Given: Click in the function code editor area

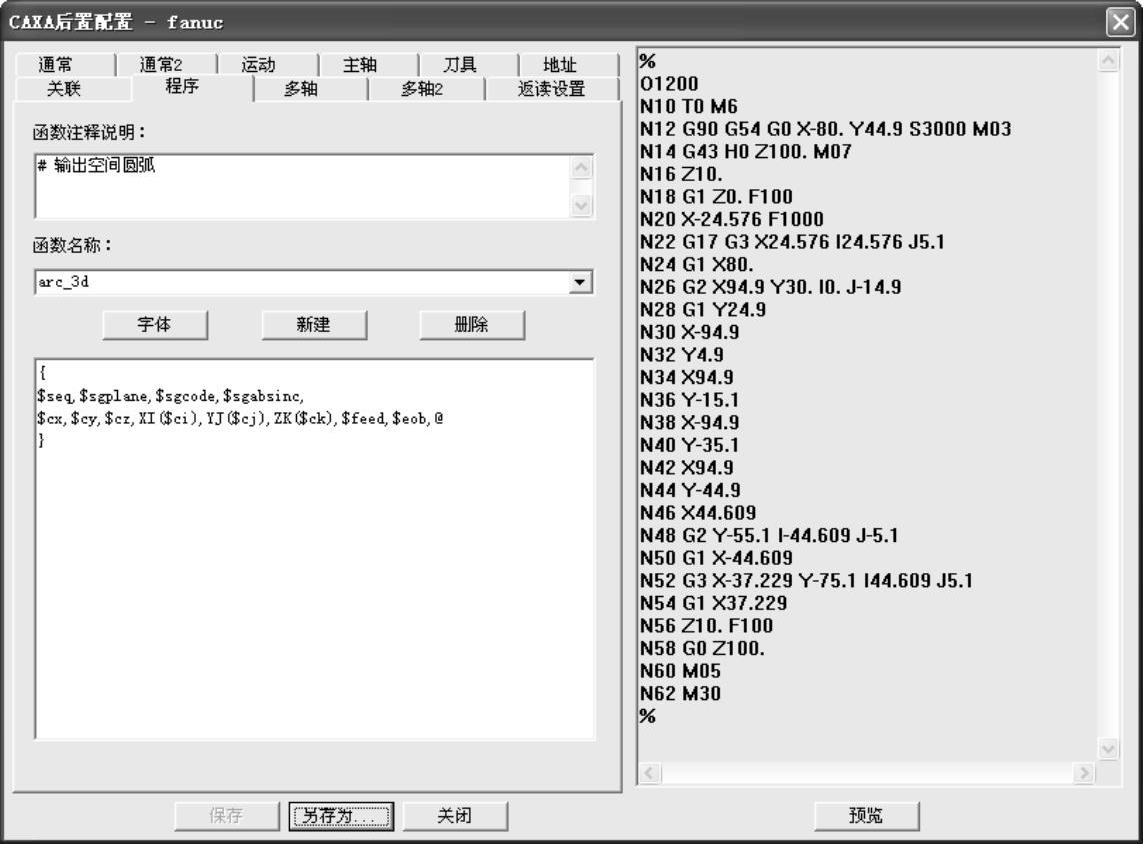Looking at the screenshot, I should pyautogui.click(x=314, y=580).
